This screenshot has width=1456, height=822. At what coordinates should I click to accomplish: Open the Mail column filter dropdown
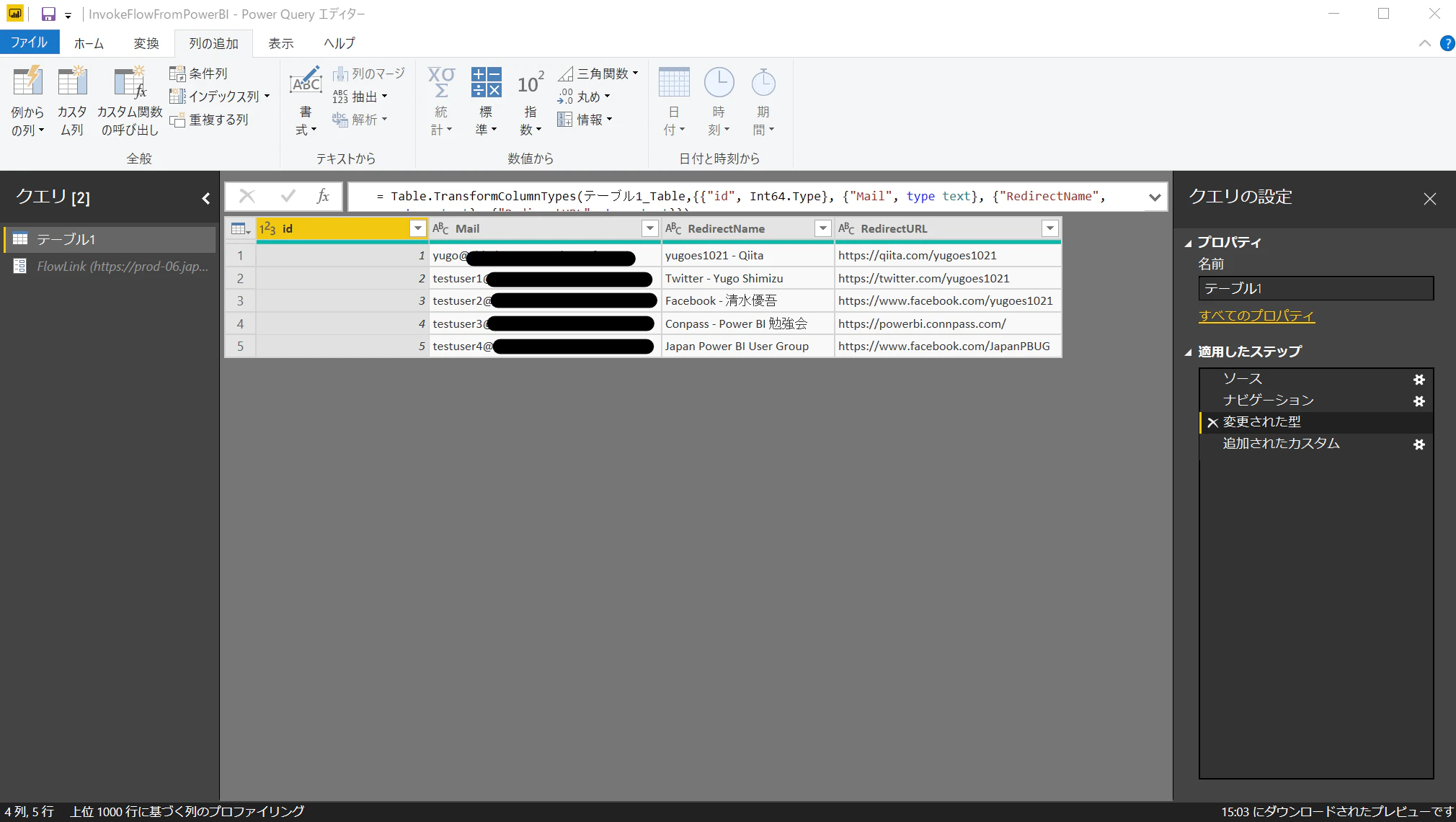coord(649,228)
